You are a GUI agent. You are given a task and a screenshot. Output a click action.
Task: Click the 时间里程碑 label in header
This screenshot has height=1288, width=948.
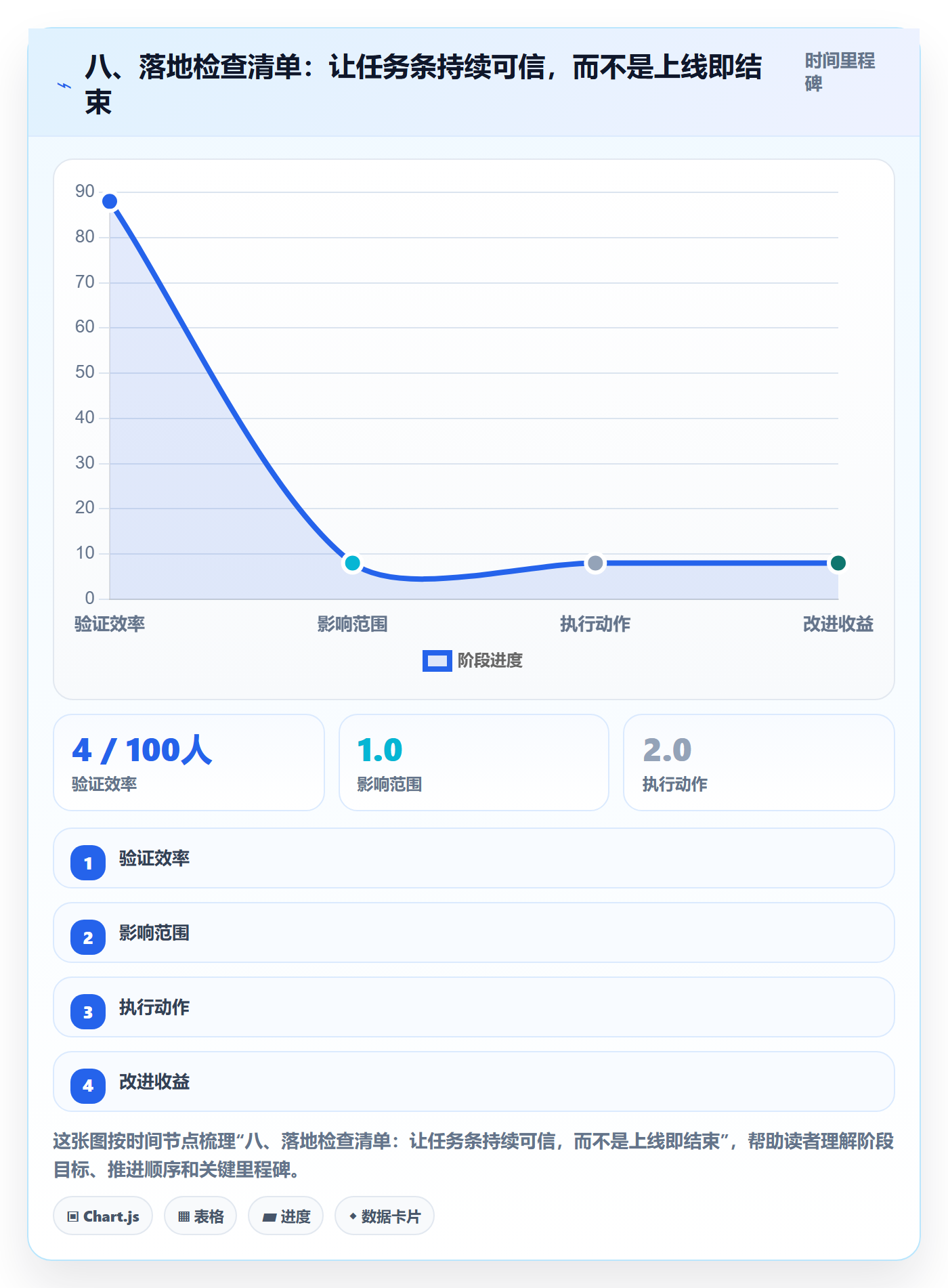coord(840,72)
